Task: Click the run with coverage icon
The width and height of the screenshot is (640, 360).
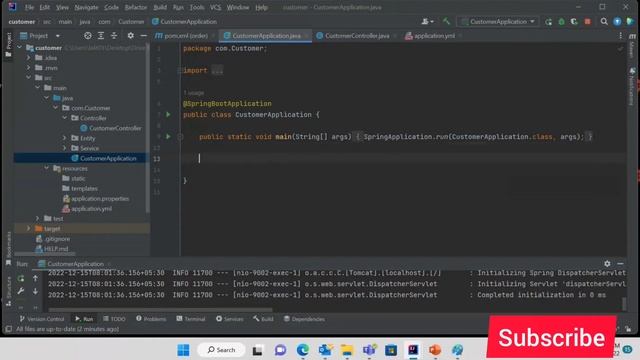Action: 574,22
